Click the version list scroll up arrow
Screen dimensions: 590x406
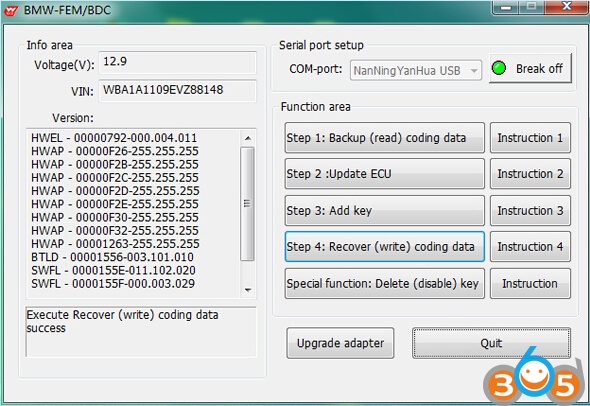click(248, 138)
